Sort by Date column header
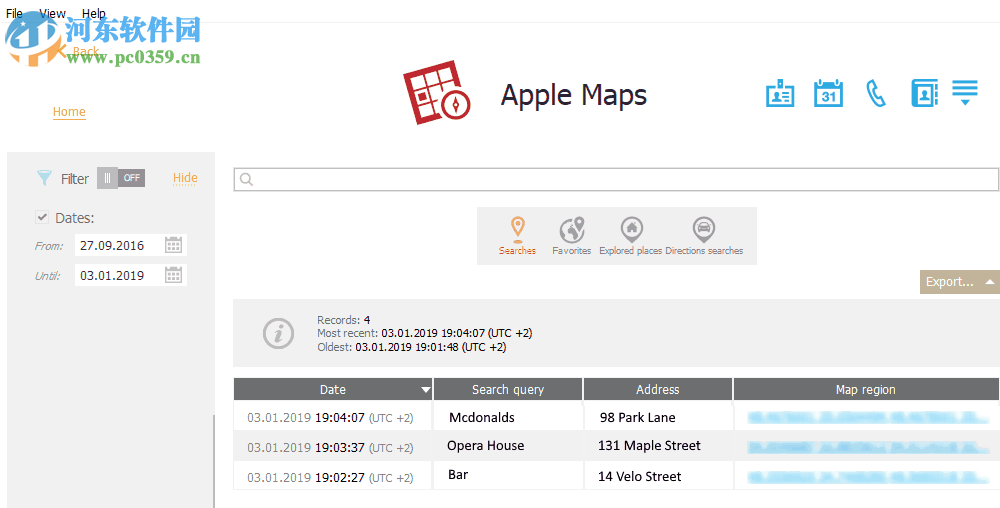The height and width of the screenshot is (508, 1000). [333, 389]
